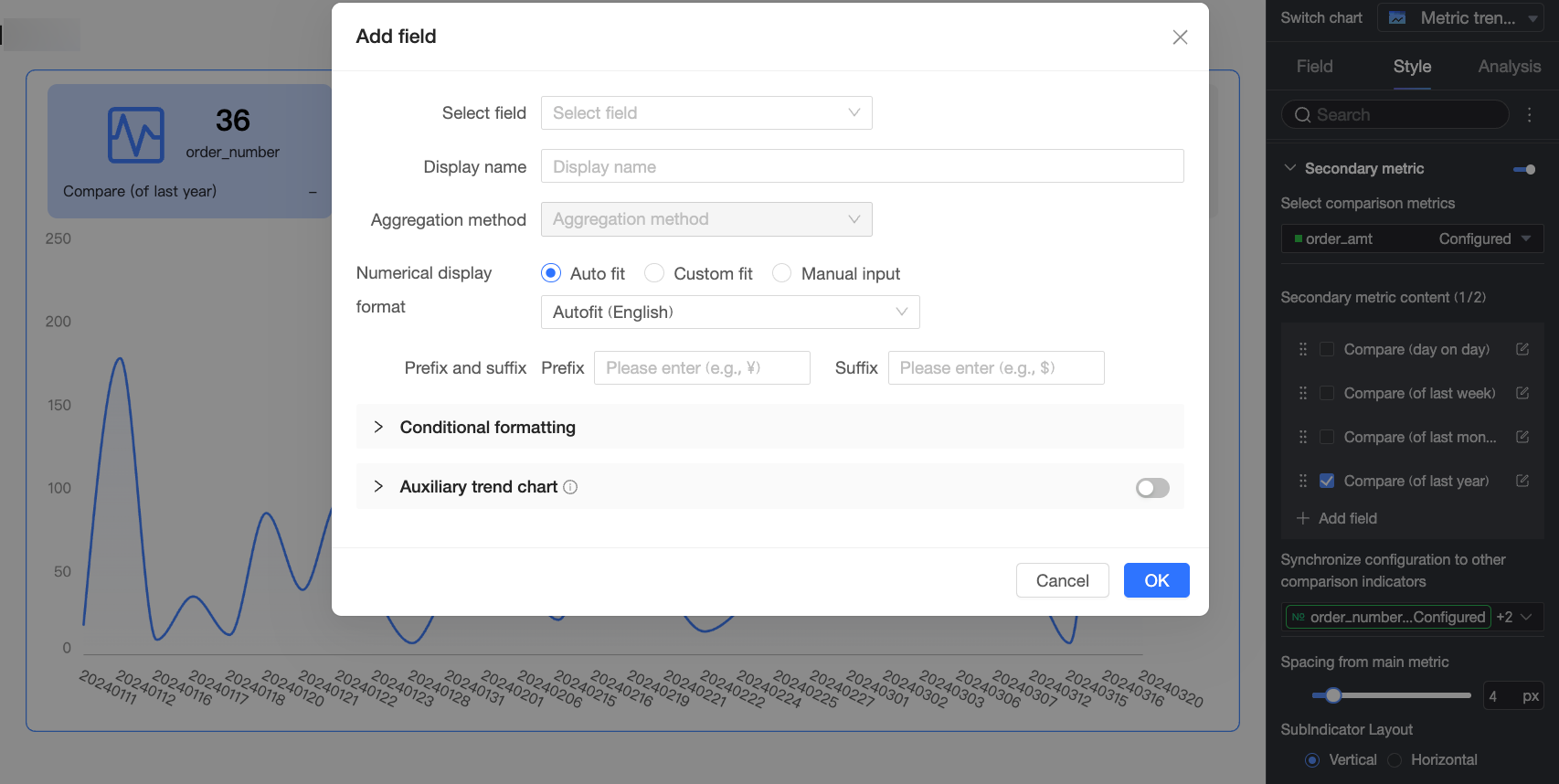Click the plus icon next to Add field
Screen dimensions: 1559x784
1303,518
